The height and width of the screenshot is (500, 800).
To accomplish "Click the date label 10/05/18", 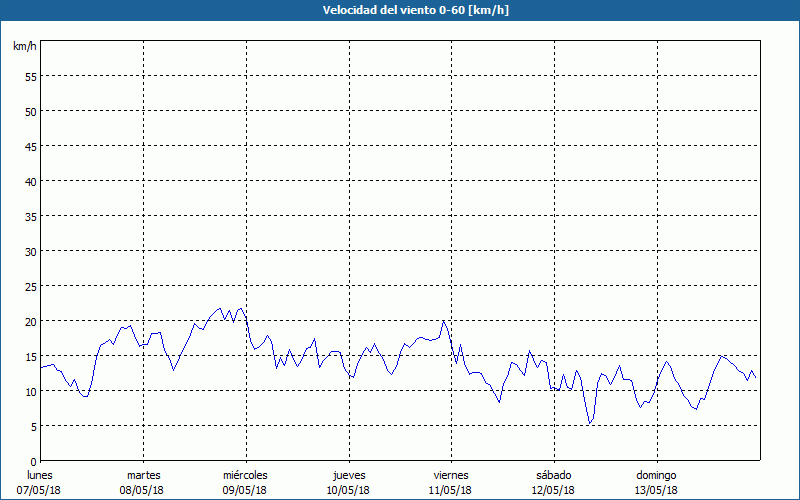I will [x=348, y=490].
